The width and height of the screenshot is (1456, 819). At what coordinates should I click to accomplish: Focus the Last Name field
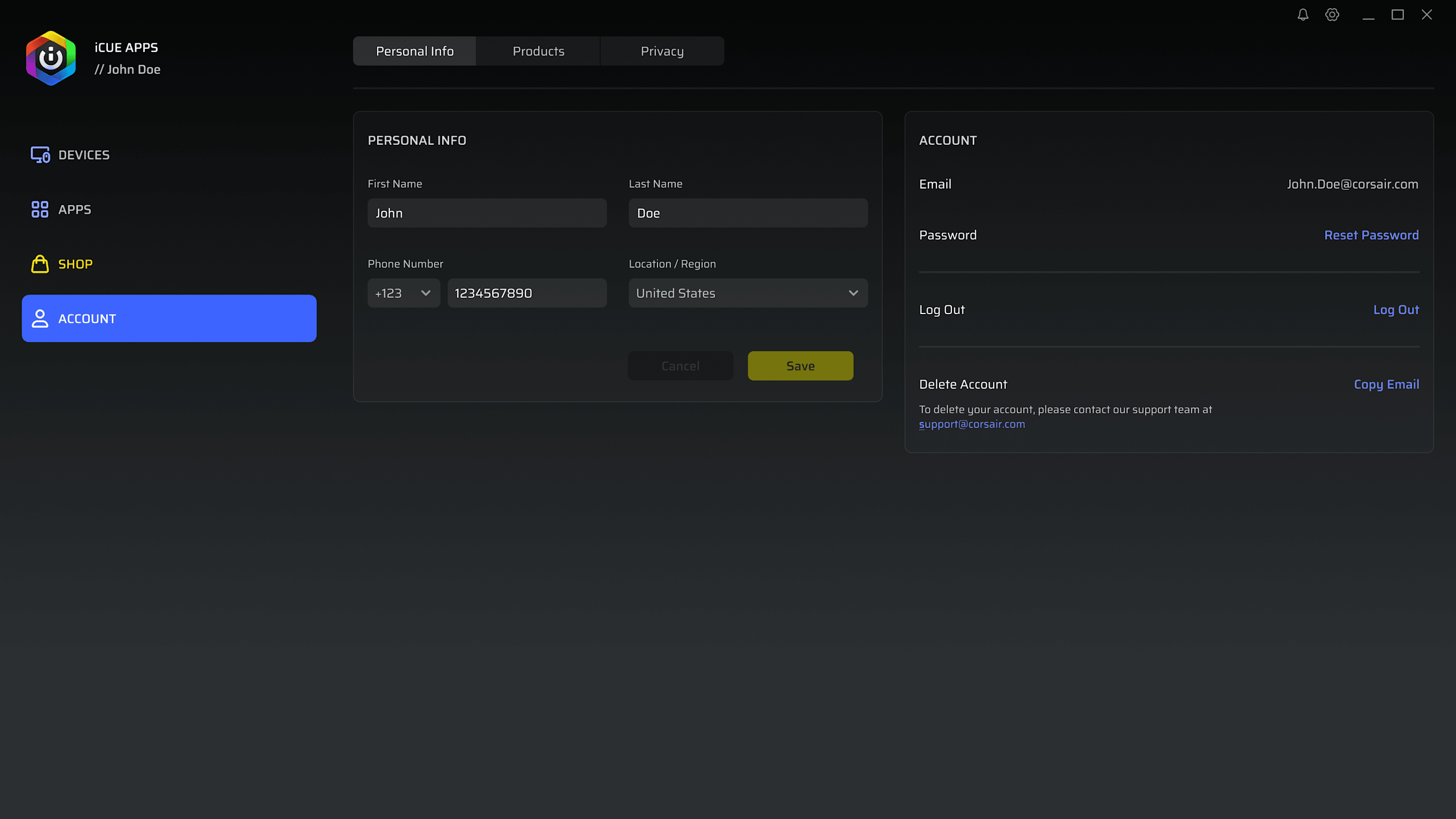pyautogui.click(x=749, y=213)
